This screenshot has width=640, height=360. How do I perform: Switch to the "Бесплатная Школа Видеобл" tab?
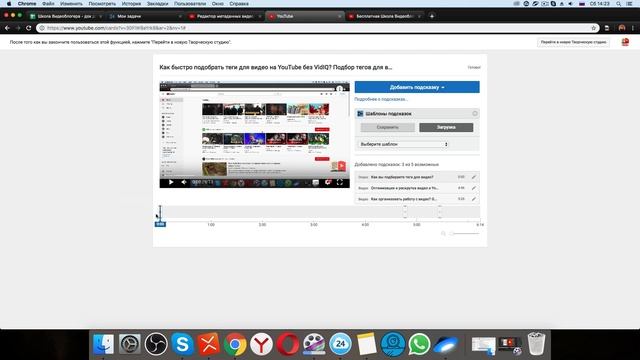point(384,16)
